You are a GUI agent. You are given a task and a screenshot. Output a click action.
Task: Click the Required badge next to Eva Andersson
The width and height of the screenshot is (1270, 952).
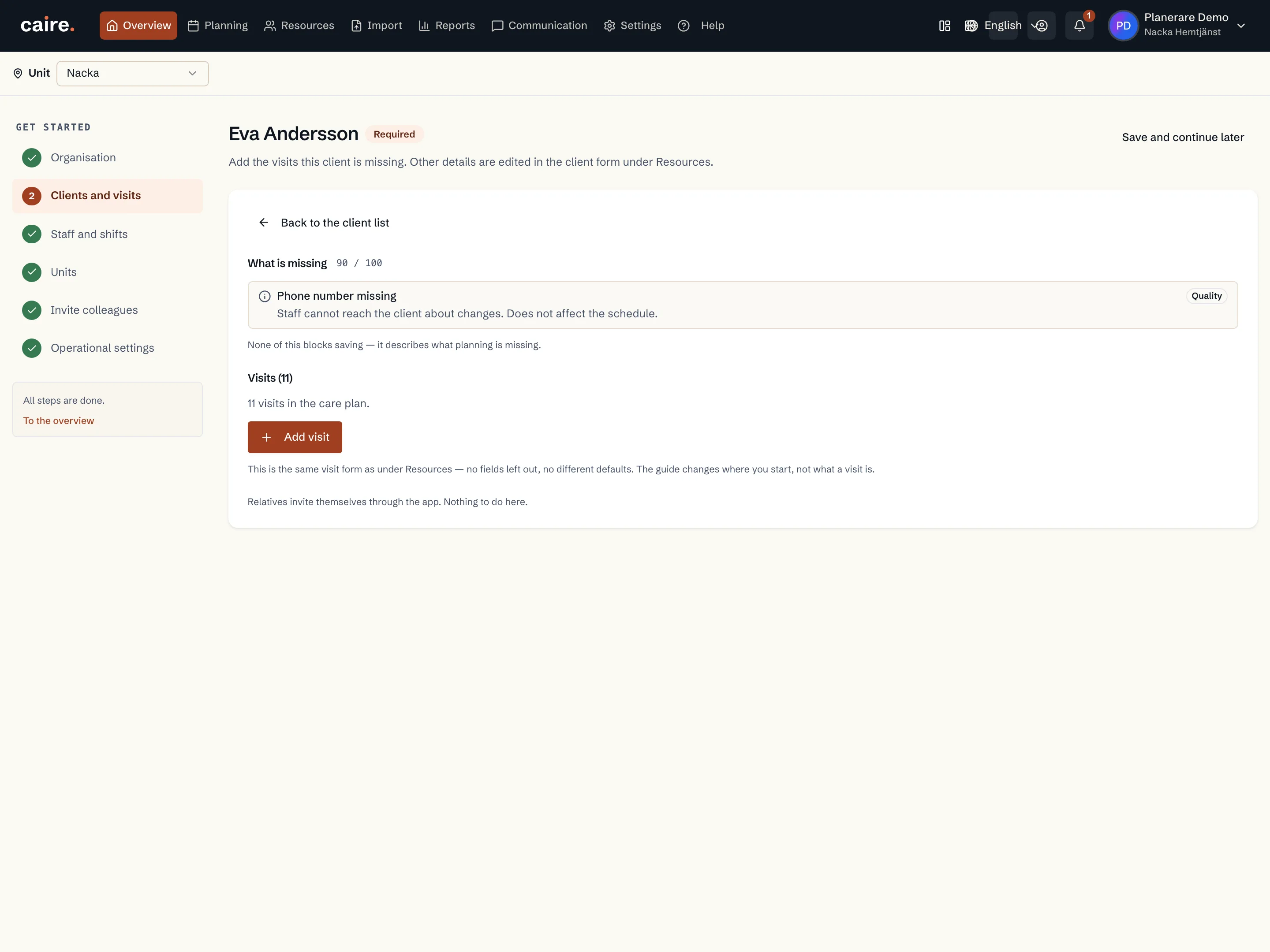394,134
